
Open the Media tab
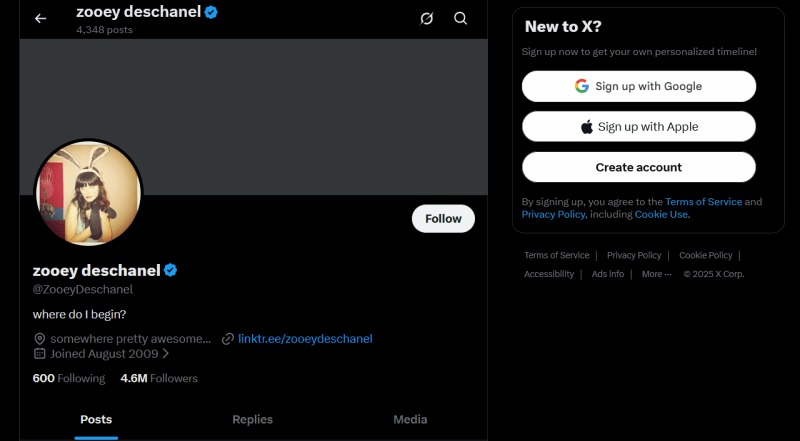[x=410, y=420]
